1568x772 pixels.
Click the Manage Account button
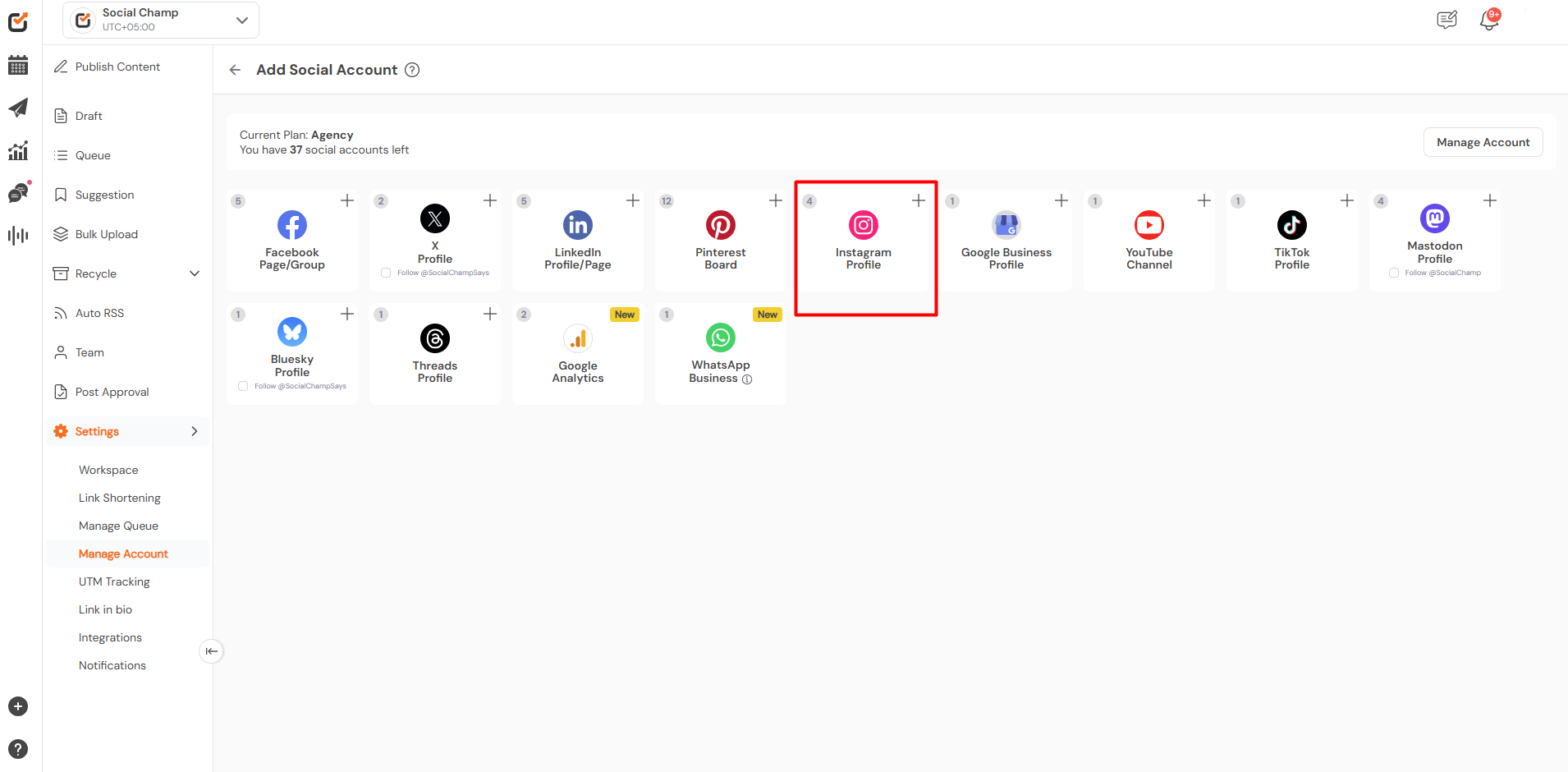pos(1483,142)
